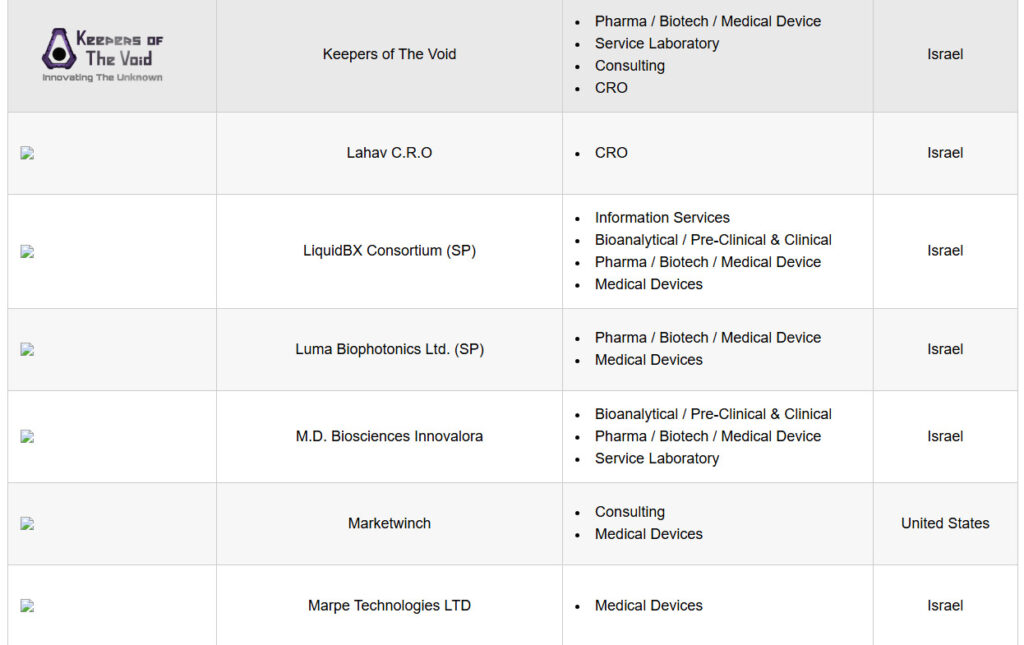
Task: Open the Lahav C.R.O company entry
Action: tap(389, 153)
